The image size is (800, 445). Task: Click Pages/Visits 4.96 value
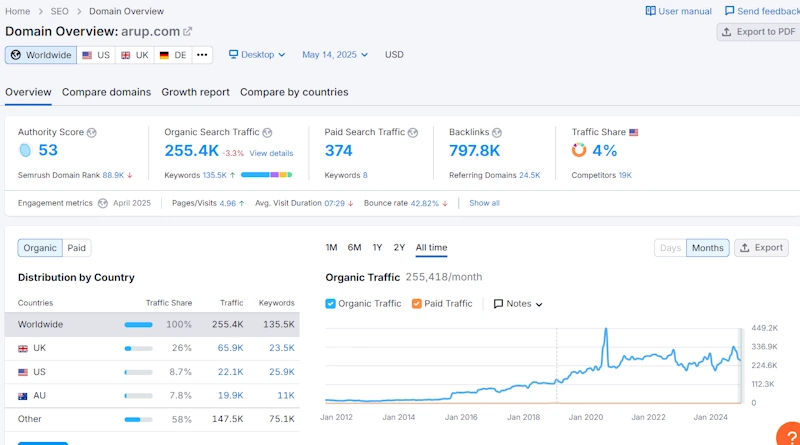point(228,203)
